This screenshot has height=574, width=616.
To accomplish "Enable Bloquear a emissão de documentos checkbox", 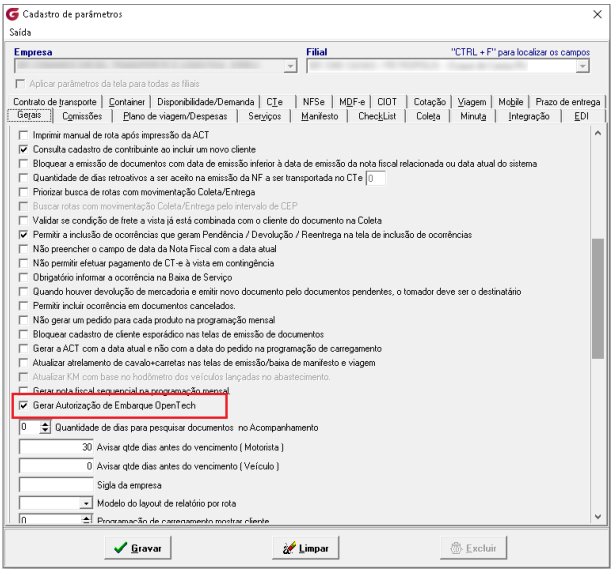I will pyautogui.click(x=24, y=164).
